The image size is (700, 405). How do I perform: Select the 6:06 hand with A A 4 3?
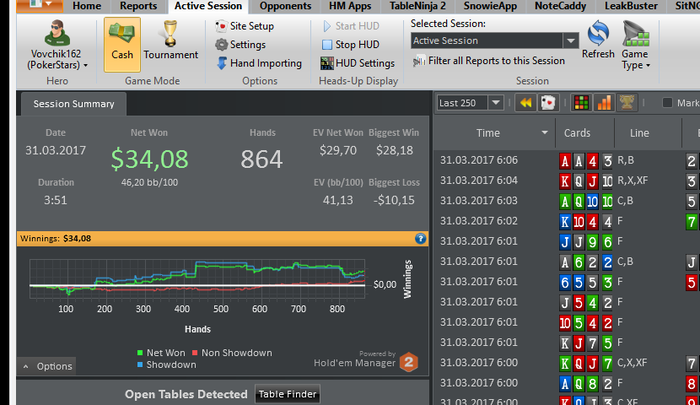566,160
